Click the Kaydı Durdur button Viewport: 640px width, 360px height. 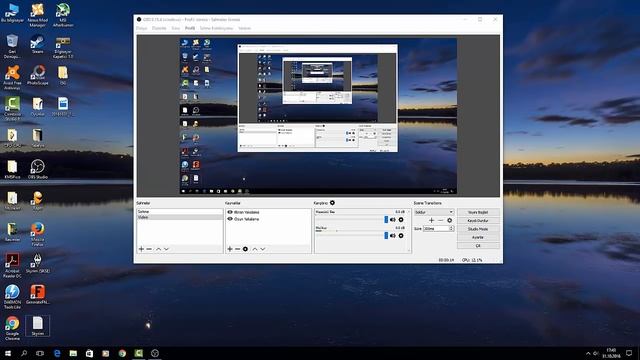click(x=478, y=220)
